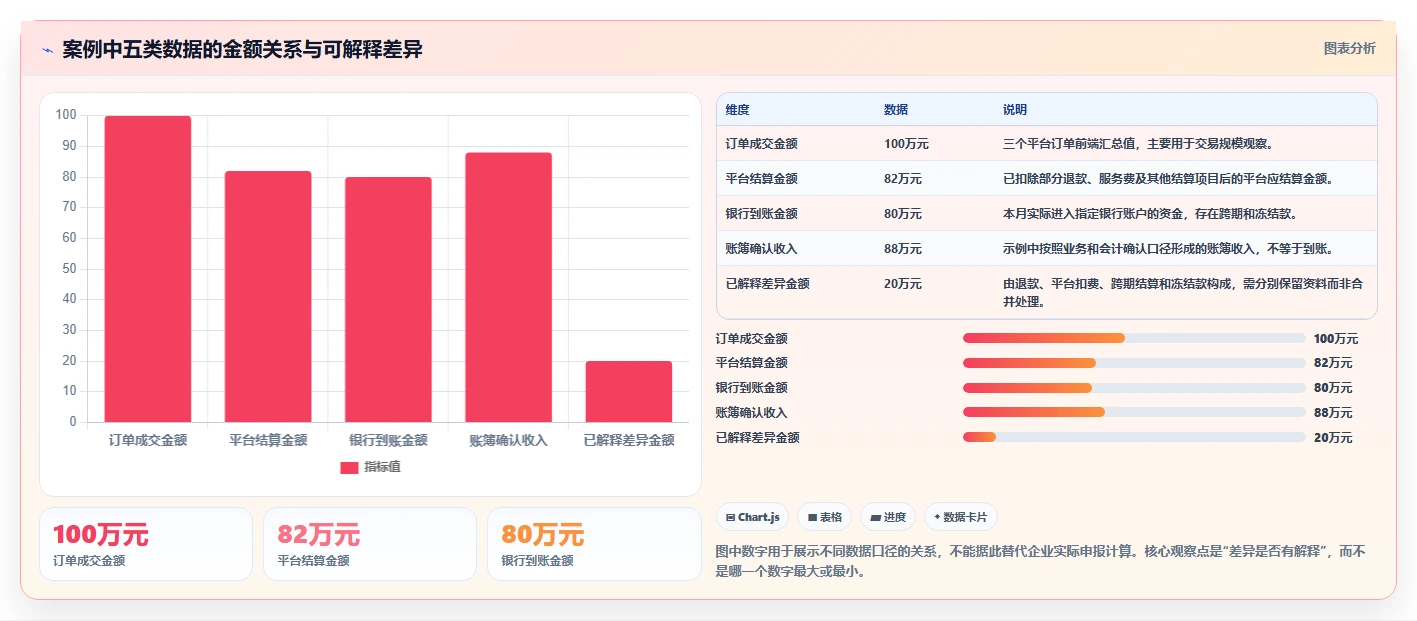
Task: Click table cell 订单成交金额
Action: coord(761,143)
